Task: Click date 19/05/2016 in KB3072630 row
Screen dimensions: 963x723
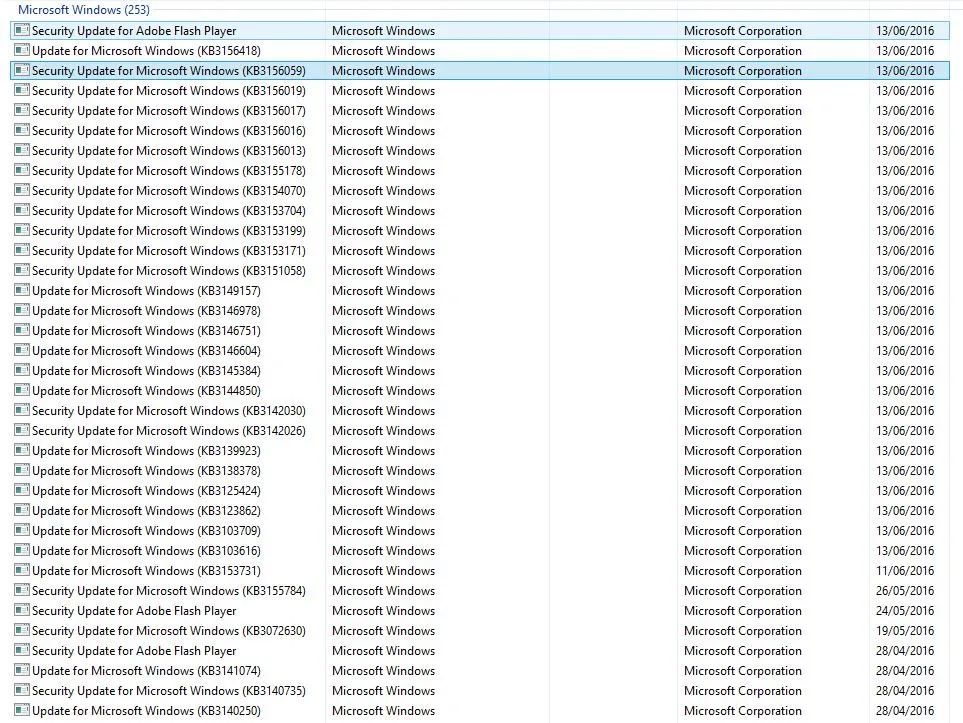Action: coord(905,630)
